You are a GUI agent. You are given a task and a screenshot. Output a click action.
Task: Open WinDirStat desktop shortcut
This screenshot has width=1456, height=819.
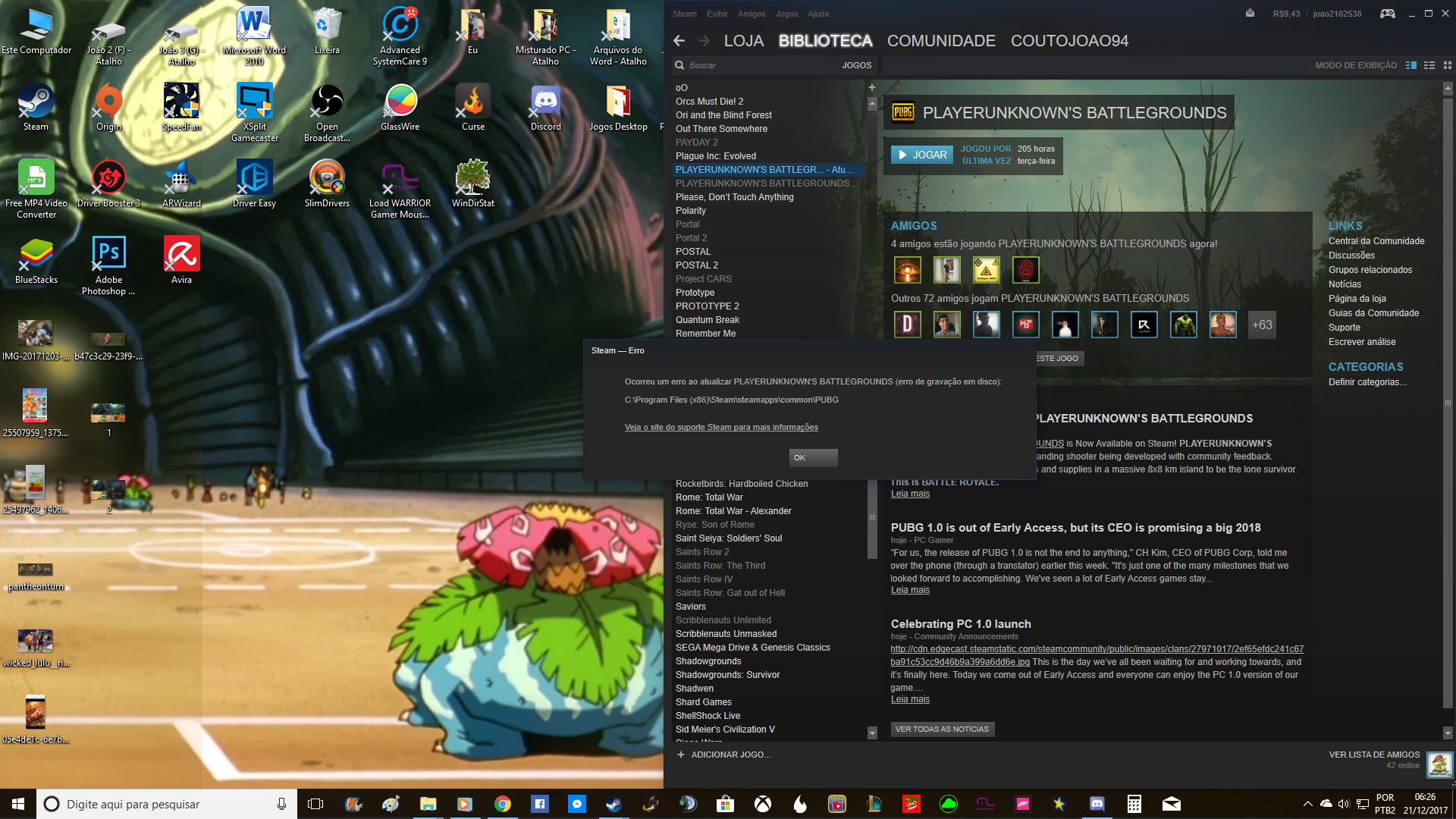coord(472,183)
